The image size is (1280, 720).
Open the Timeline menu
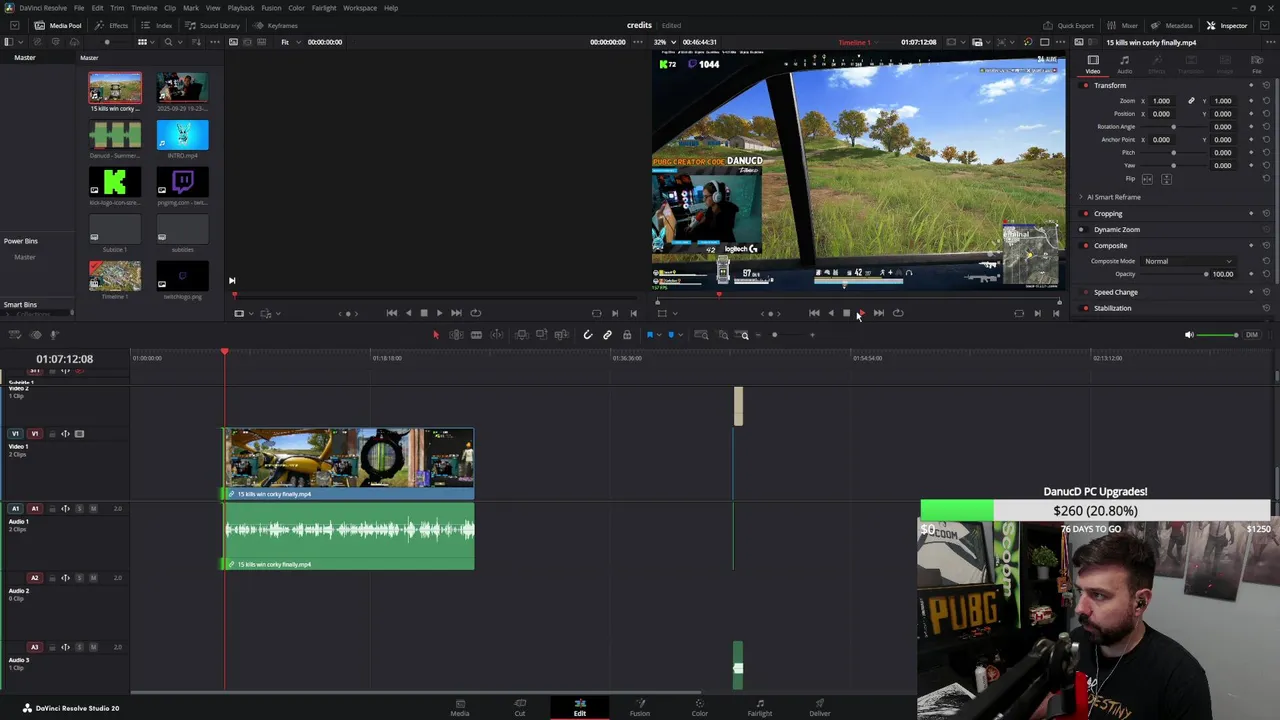[x=144, y=8]
